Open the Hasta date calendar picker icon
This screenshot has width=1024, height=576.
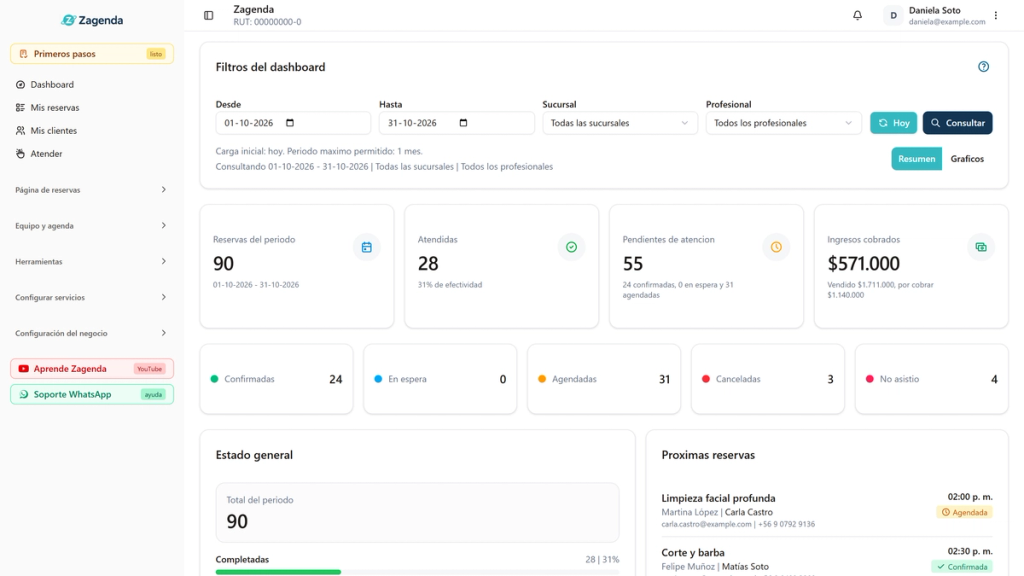[x=463, y=123]
